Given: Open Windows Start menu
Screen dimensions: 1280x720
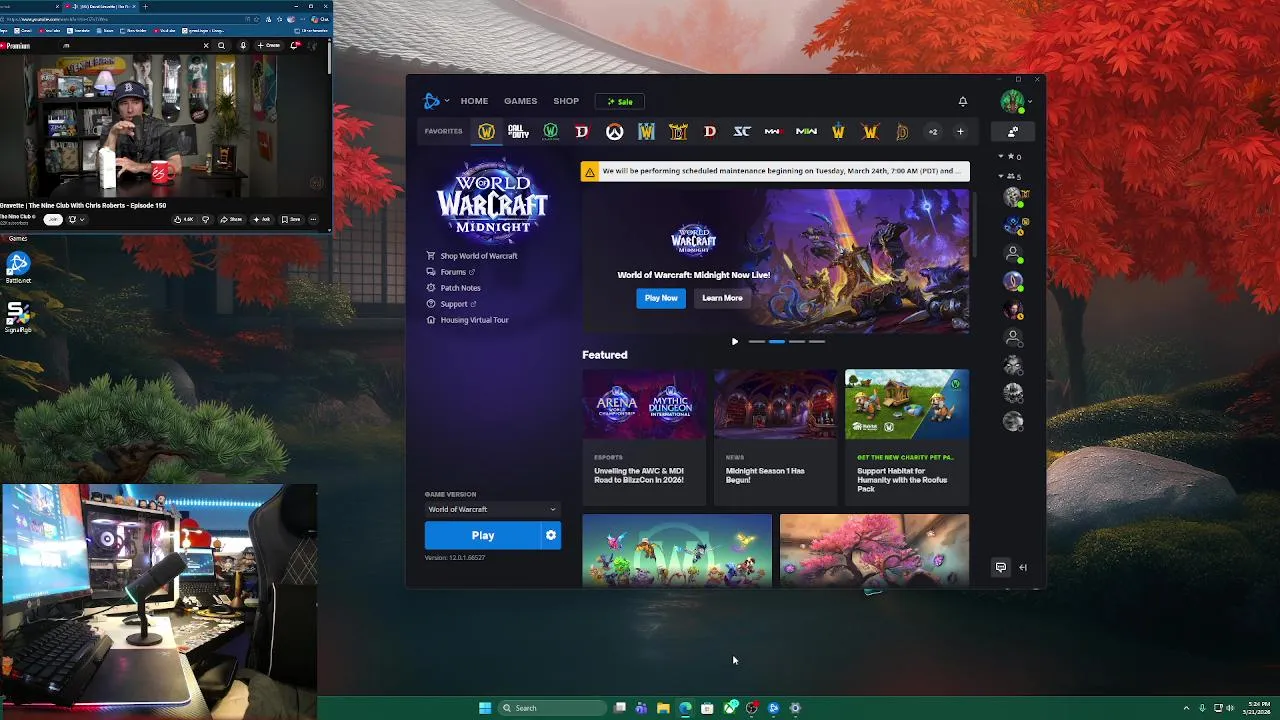Looking at the screenshot, I should [x=485, y=708].
